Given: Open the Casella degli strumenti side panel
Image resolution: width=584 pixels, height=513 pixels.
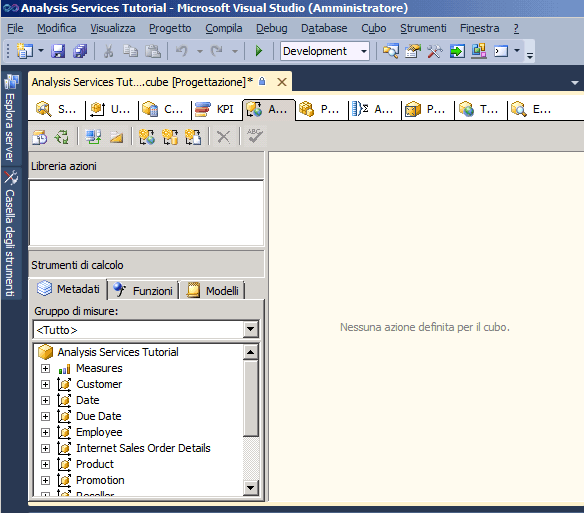Looking at the screenshot, I should pos(11,234).
